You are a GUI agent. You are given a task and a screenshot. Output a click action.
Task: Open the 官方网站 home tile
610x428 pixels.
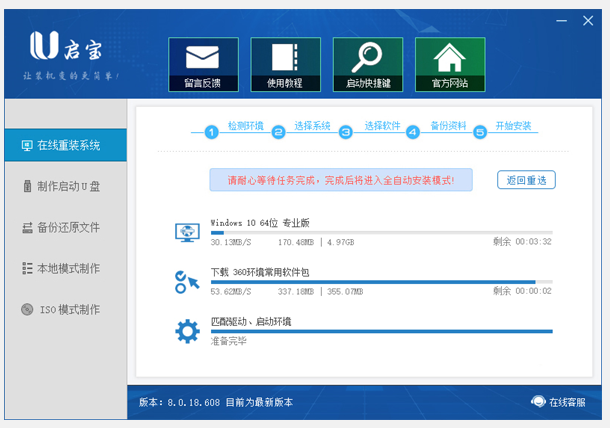450,65
